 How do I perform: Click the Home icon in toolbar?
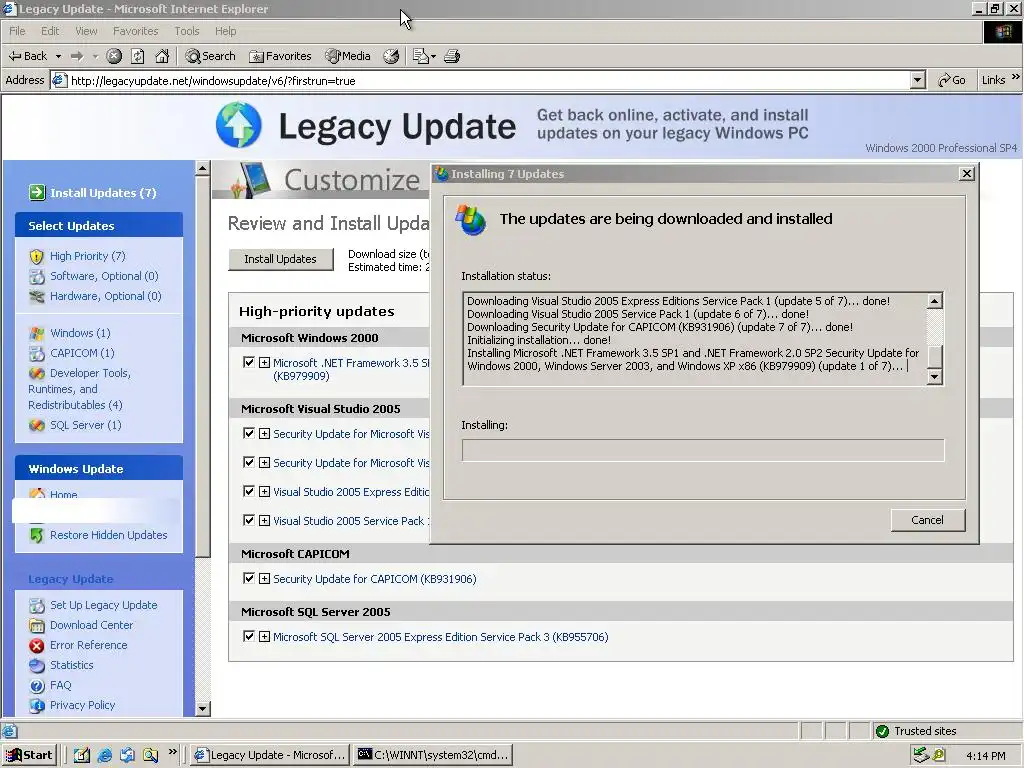pos(162,56)
